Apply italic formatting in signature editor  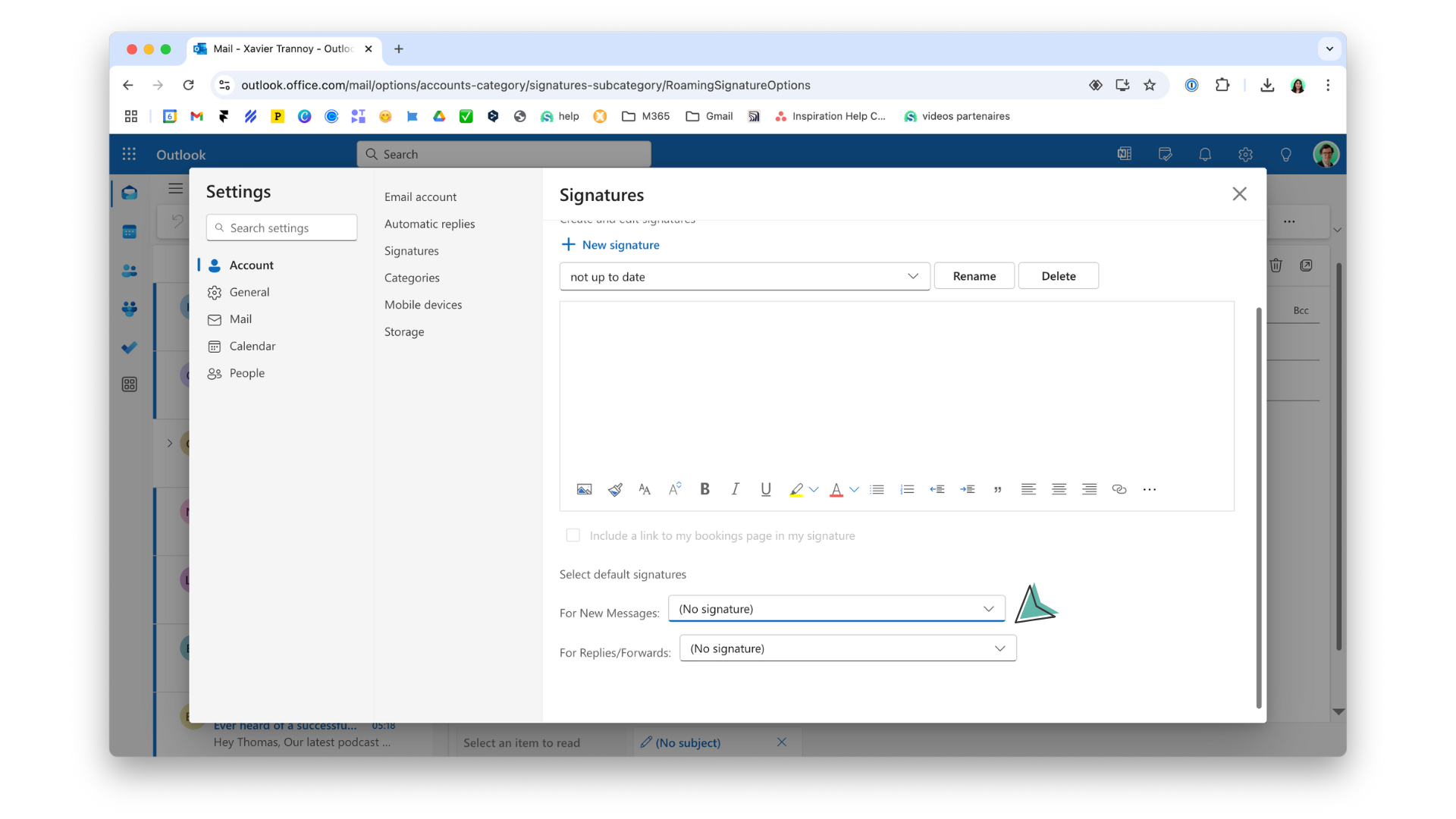(735, 489)
